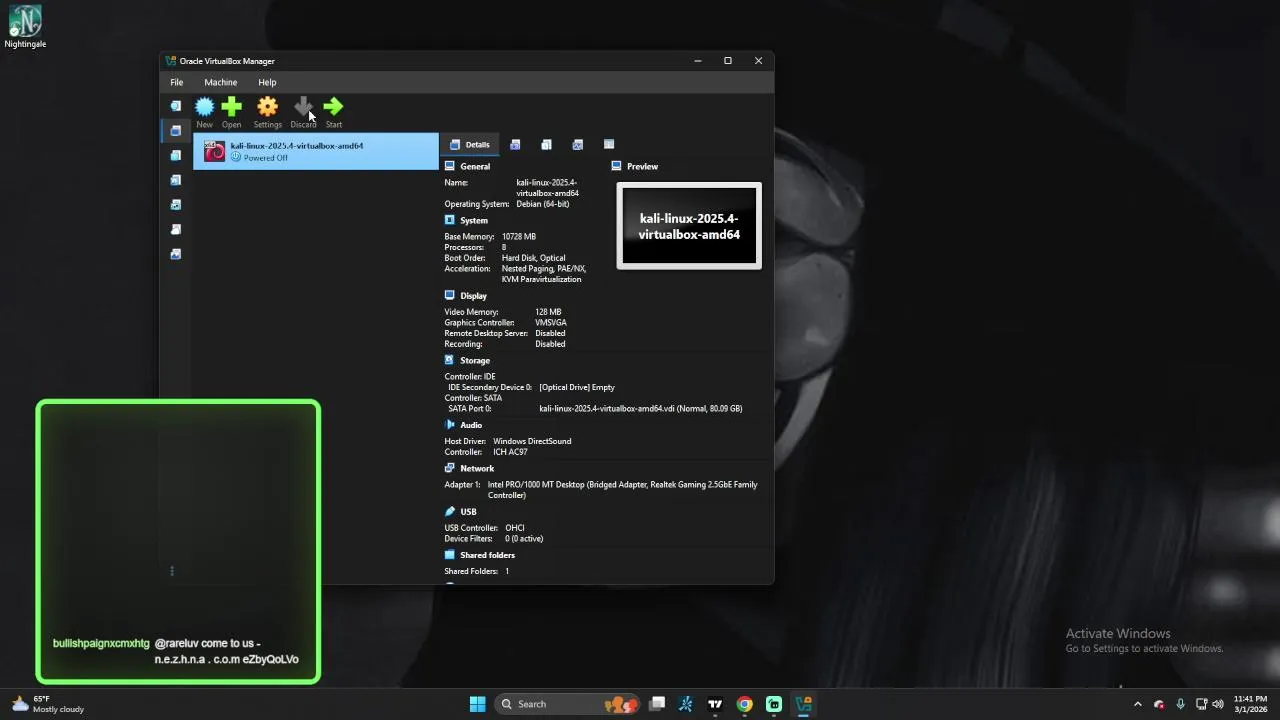Open the Home tool in left sidebar

click(x=176, y=106)
